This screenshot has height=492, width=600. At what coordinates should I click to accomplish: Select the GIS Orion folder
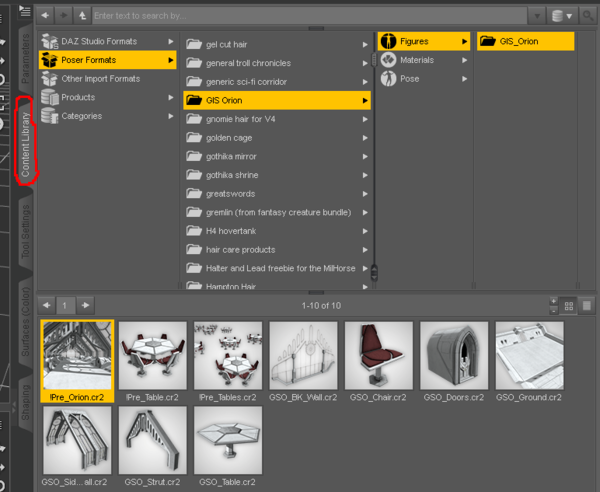pyautogui.click(x=277, y=100)
